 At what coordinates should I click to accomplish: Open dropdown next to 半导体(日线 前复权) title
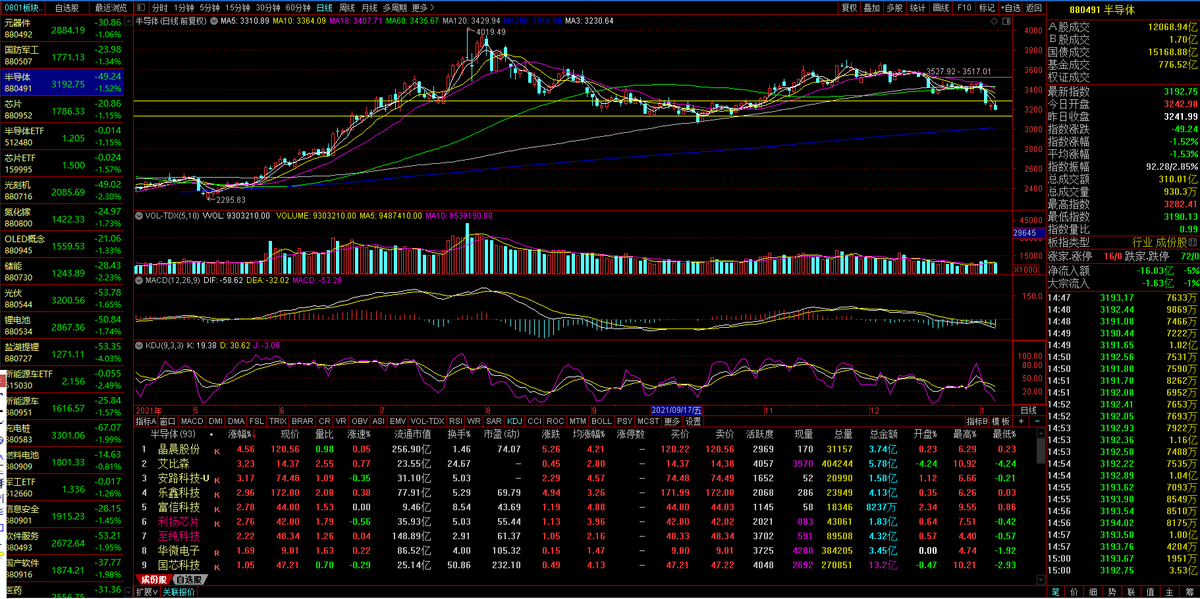(213, 20)
